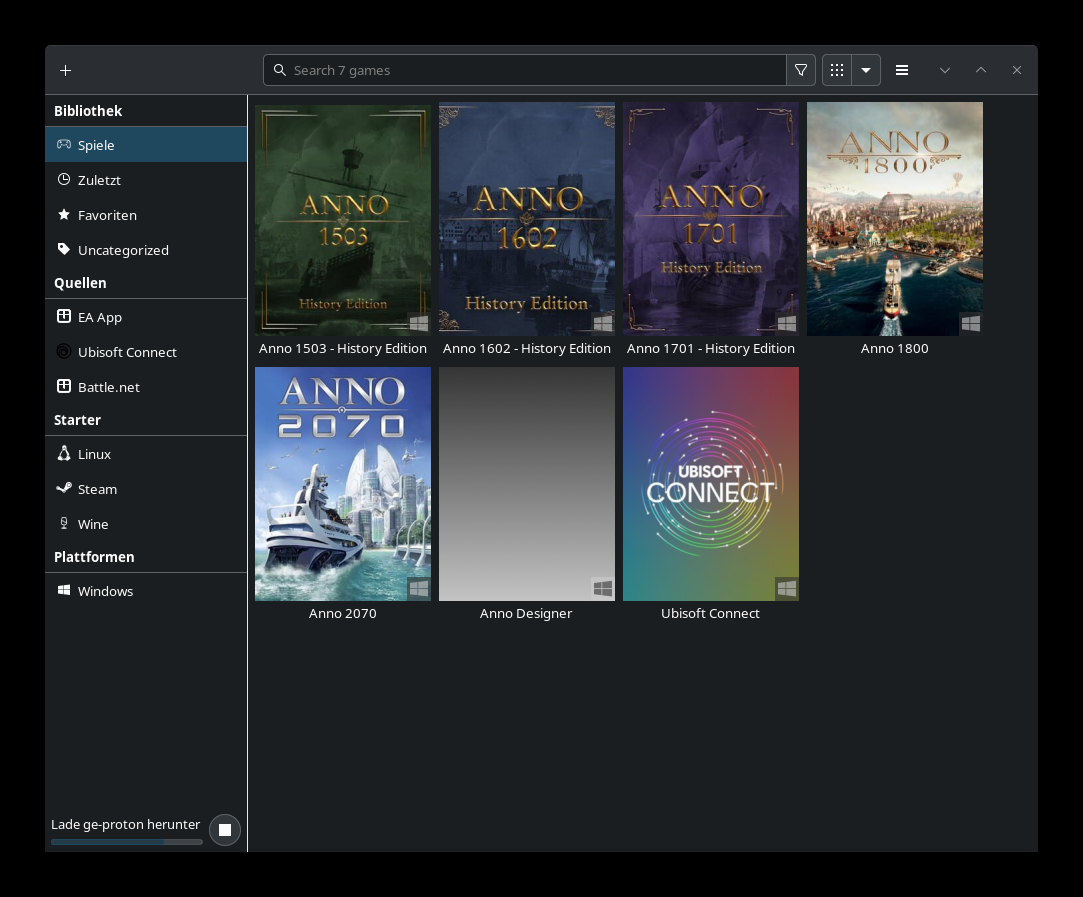Select Zuletzt in the sidebar
Screen dimensions: 1083x897
tap(99, 180)
